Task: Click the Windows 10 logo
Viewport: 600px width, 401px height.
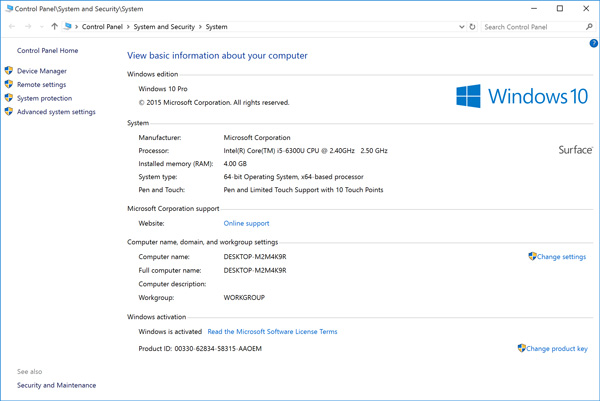Action: pos(522,96)
